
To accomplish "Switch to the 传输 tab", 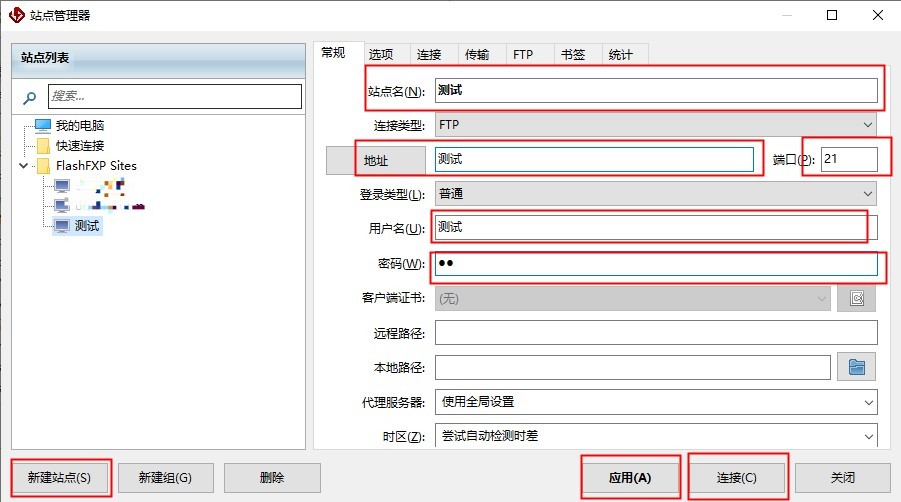I will tap(477, 55).
